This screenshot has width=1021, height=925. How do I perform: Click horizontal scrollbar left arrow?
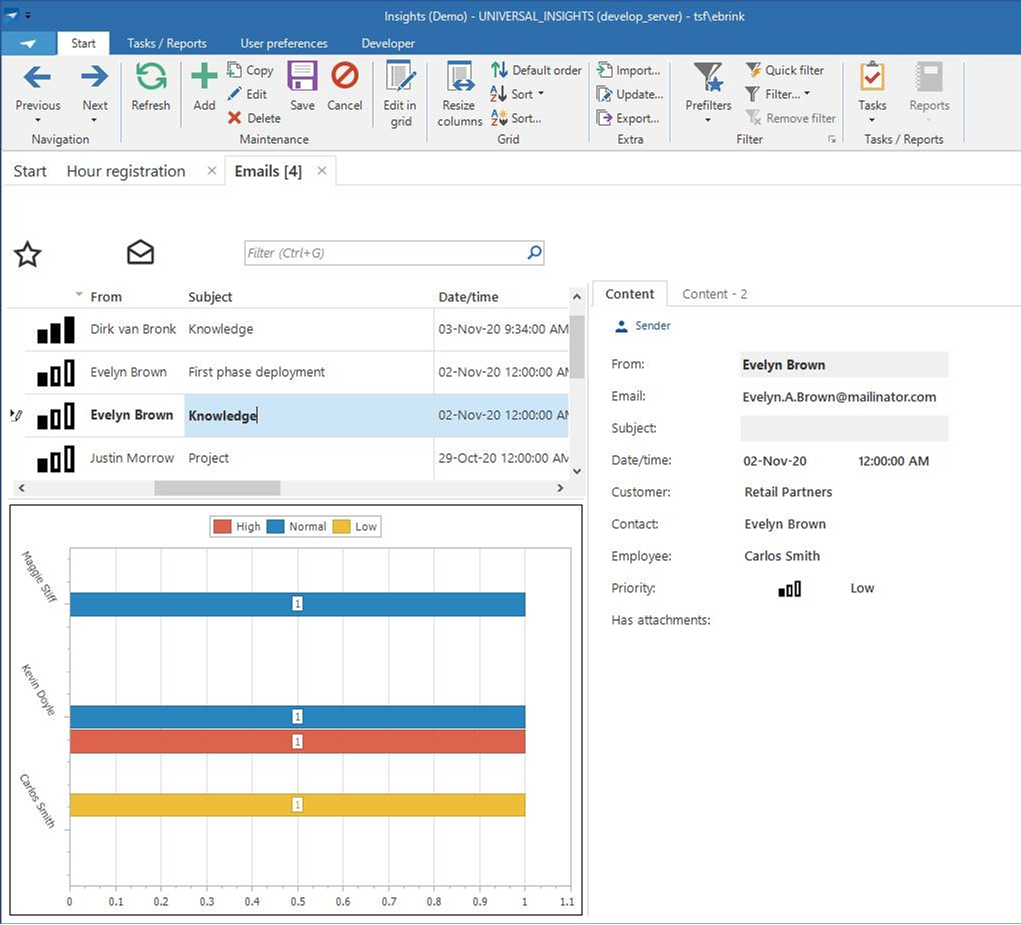21,488
